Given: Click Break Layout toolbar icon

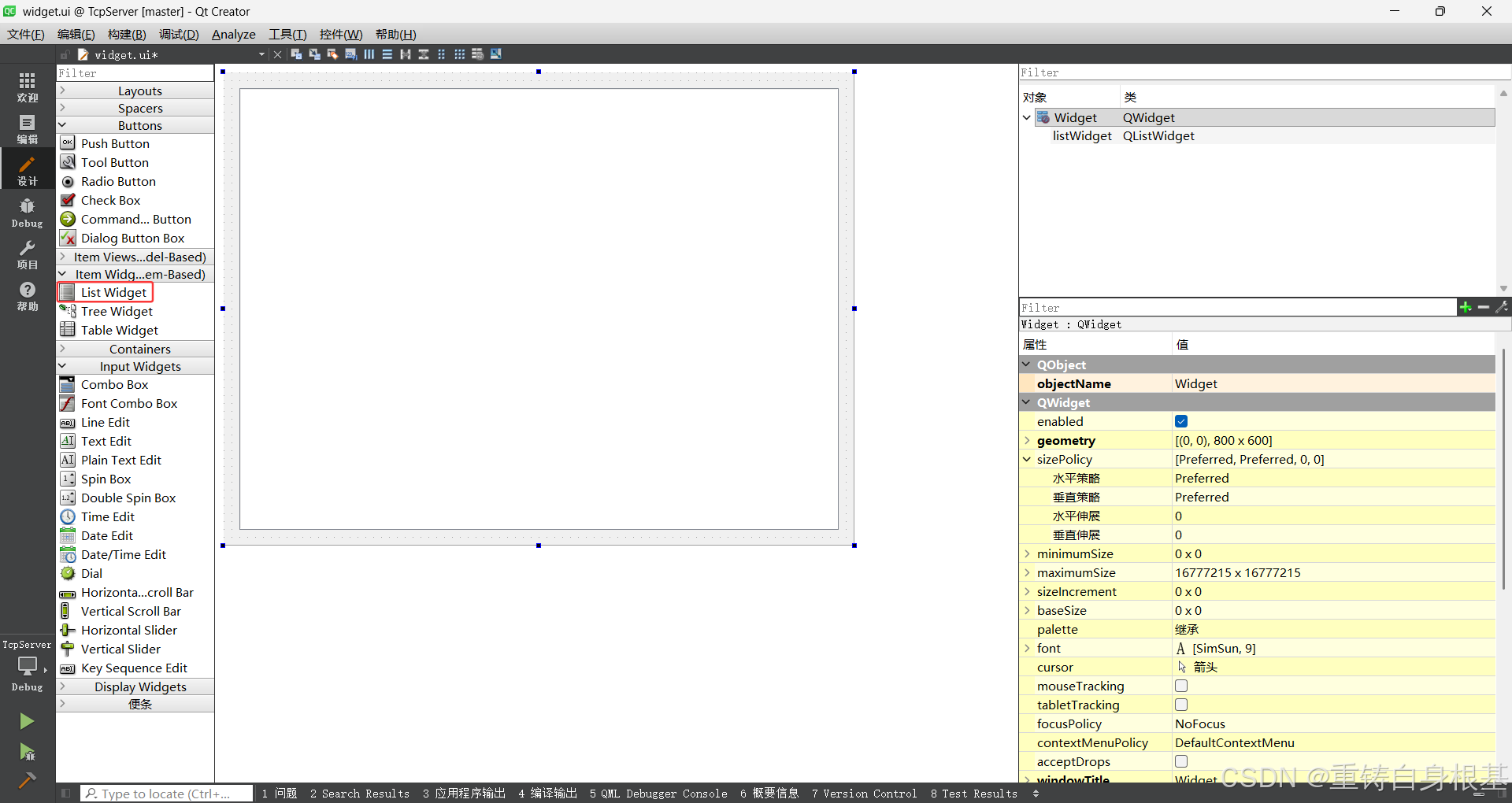Looking at the screenshot, I should click(x=477, y=54).
